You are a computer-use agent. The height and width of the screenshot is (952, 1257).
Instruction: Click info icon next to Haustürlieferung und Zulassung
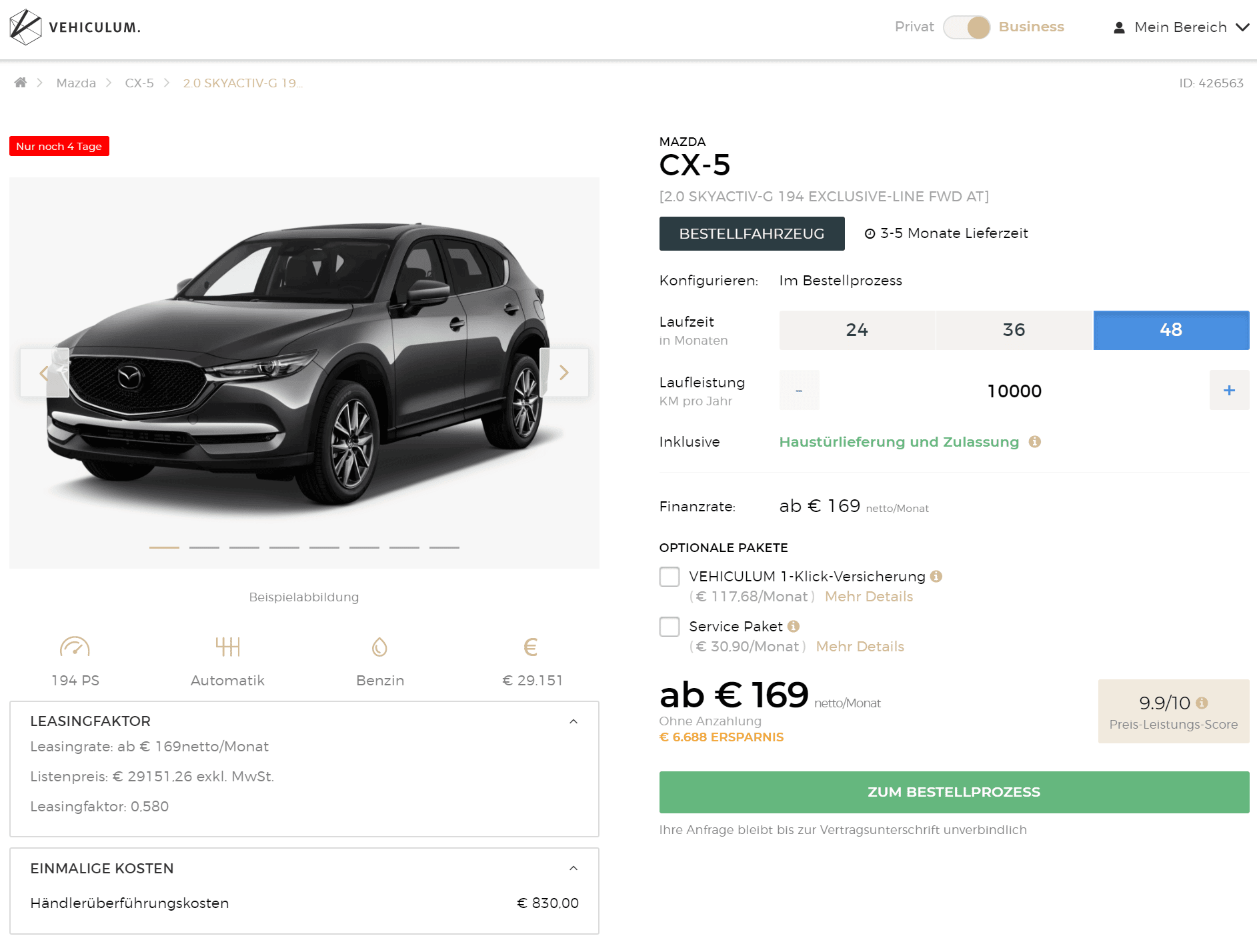1035,442
